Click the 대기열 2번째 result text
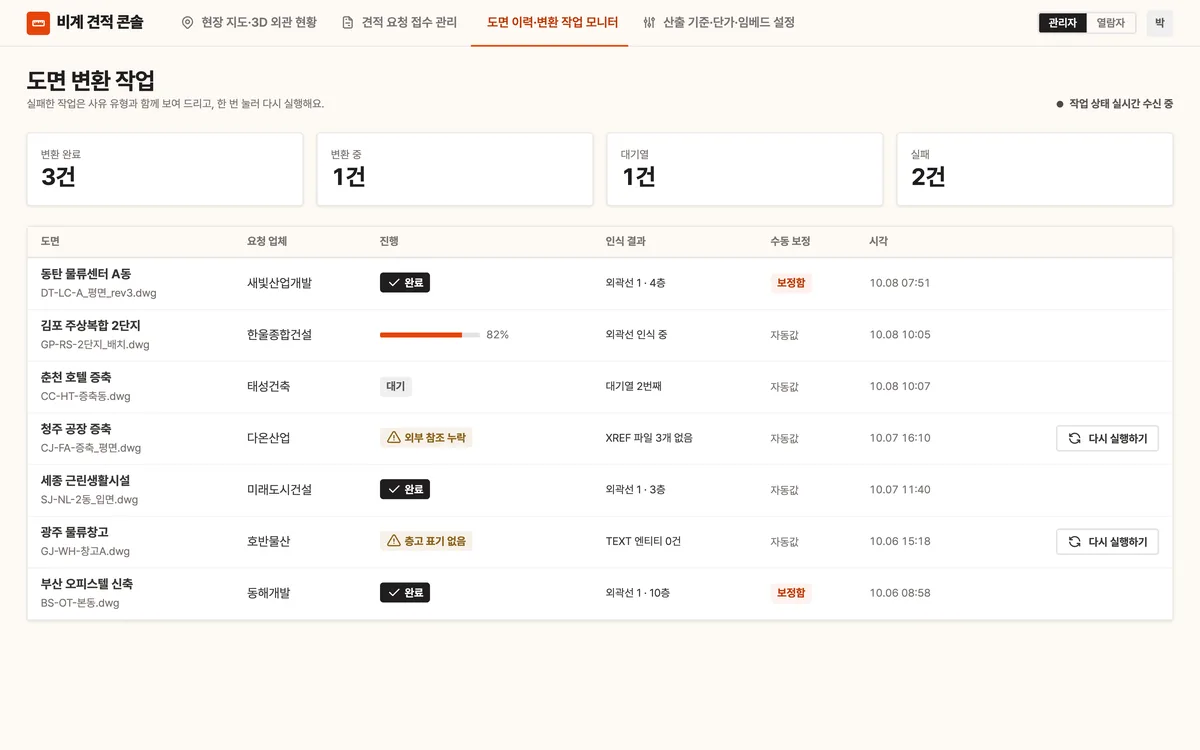1200x750 pixels. 634,387
